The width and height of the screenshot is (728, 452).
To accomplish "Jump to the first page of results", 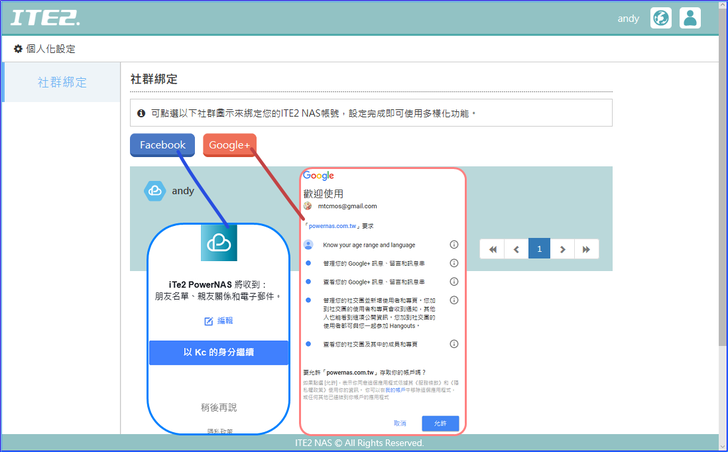I will (x=492, y=249).
